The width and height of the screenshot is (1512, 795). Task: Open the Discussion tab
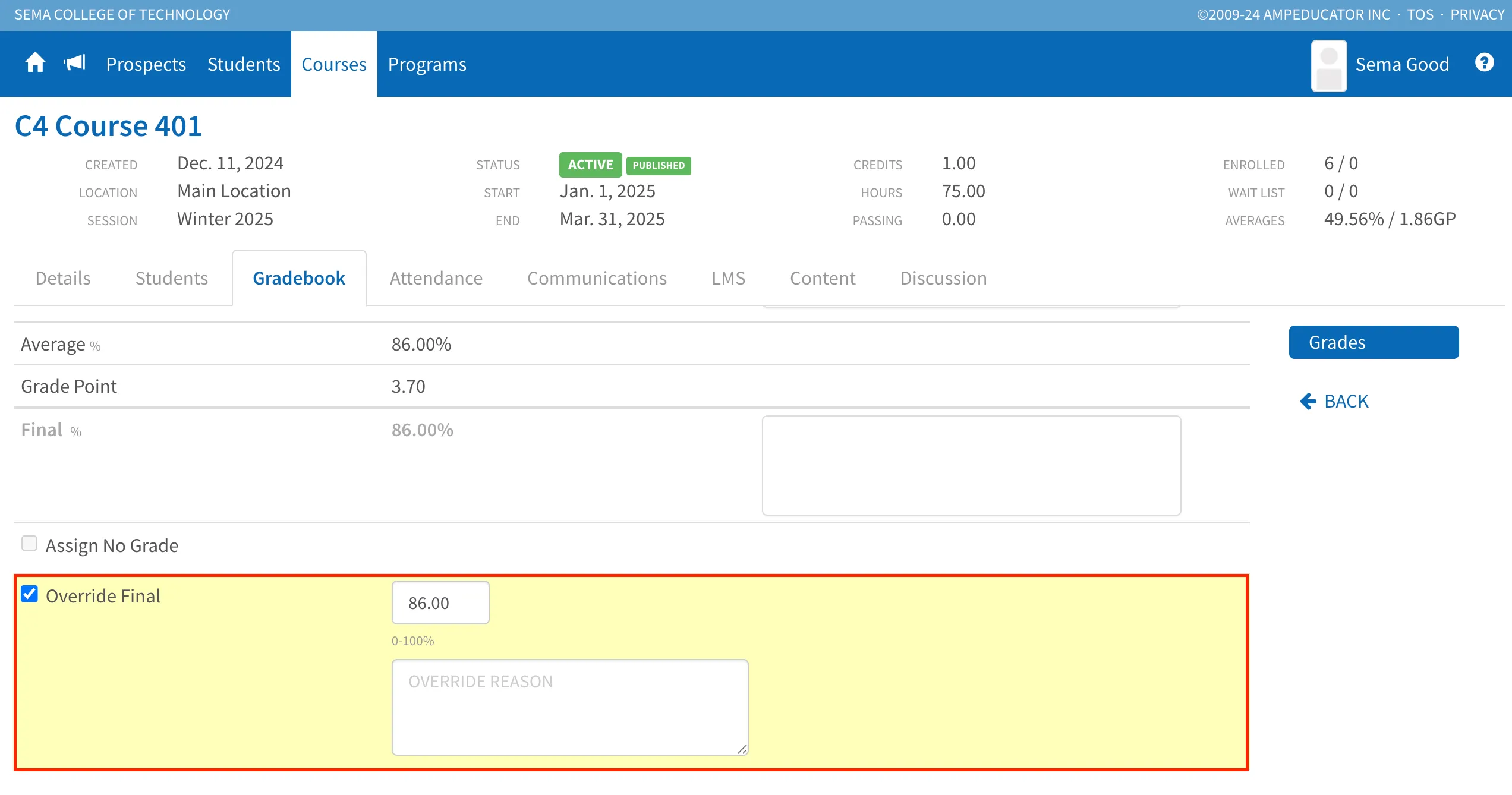tap(944, 278)
